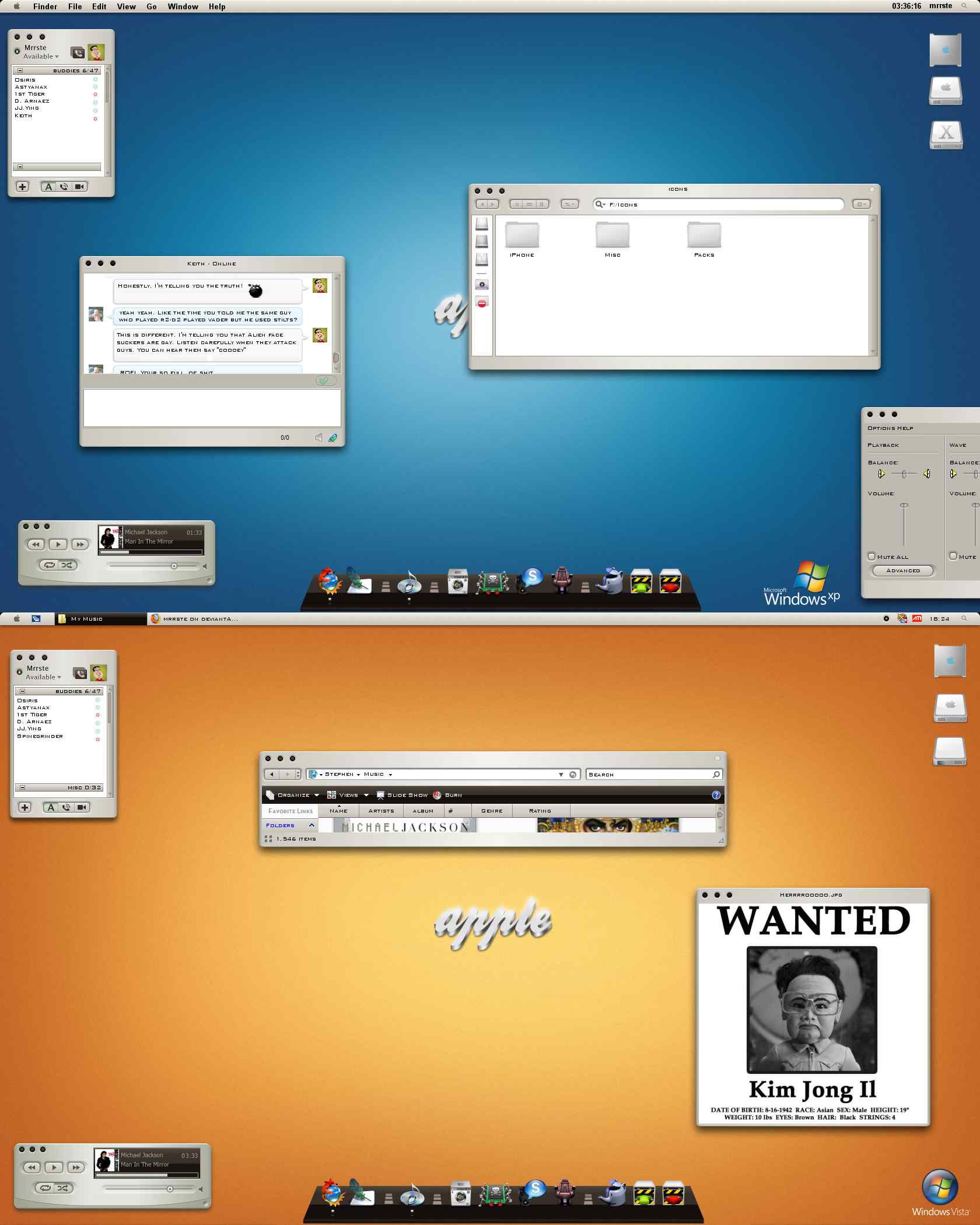The height and width of the screenshot is (1225, 980).
Task: Click the Rating column header
Action: point(540,811)
